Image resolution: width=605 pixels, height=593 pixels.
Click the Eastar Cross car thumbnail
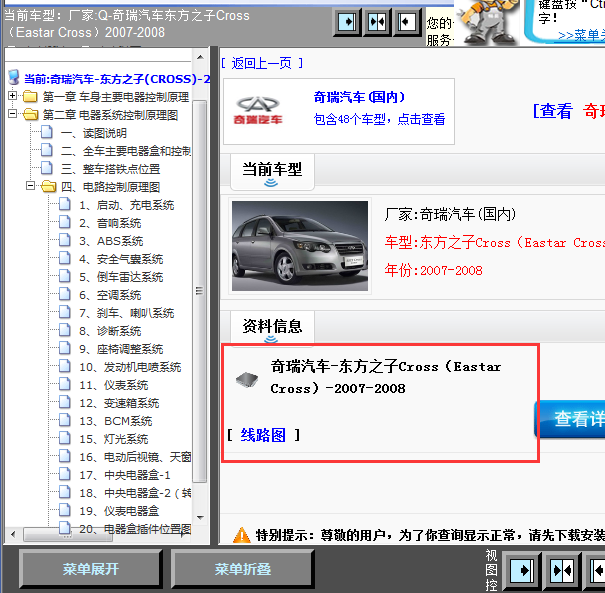(300, 246)
